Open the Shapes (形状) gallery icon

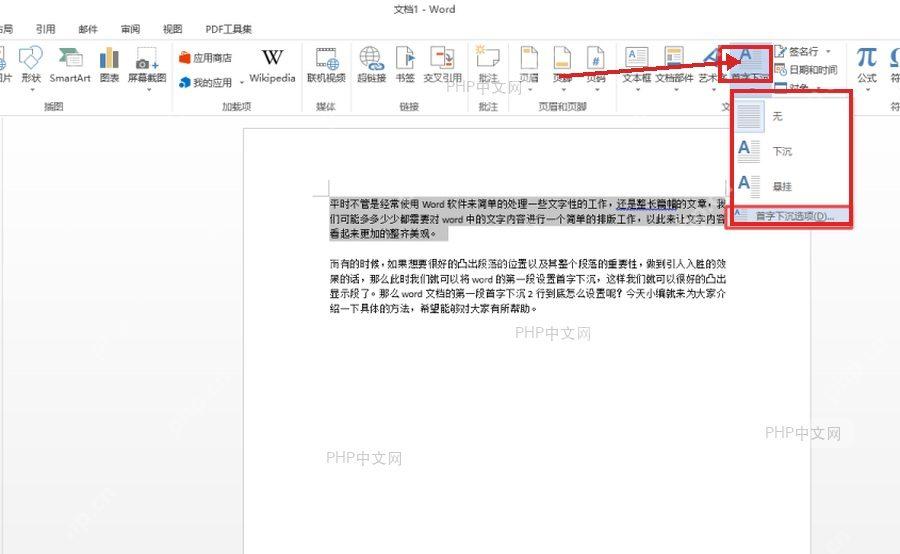click(30, 58)
